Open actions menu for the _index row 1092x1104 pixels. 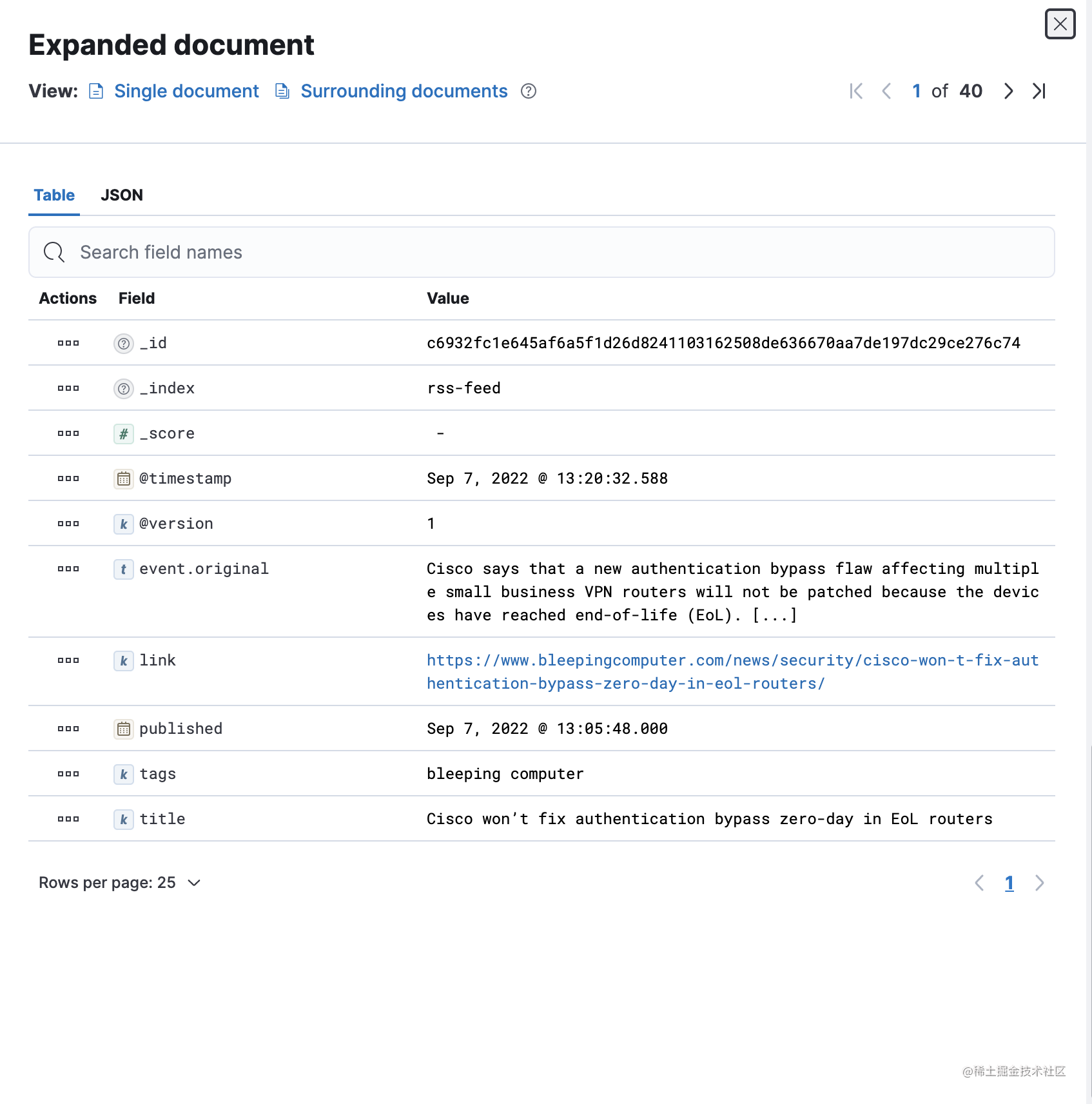(68, 388)
